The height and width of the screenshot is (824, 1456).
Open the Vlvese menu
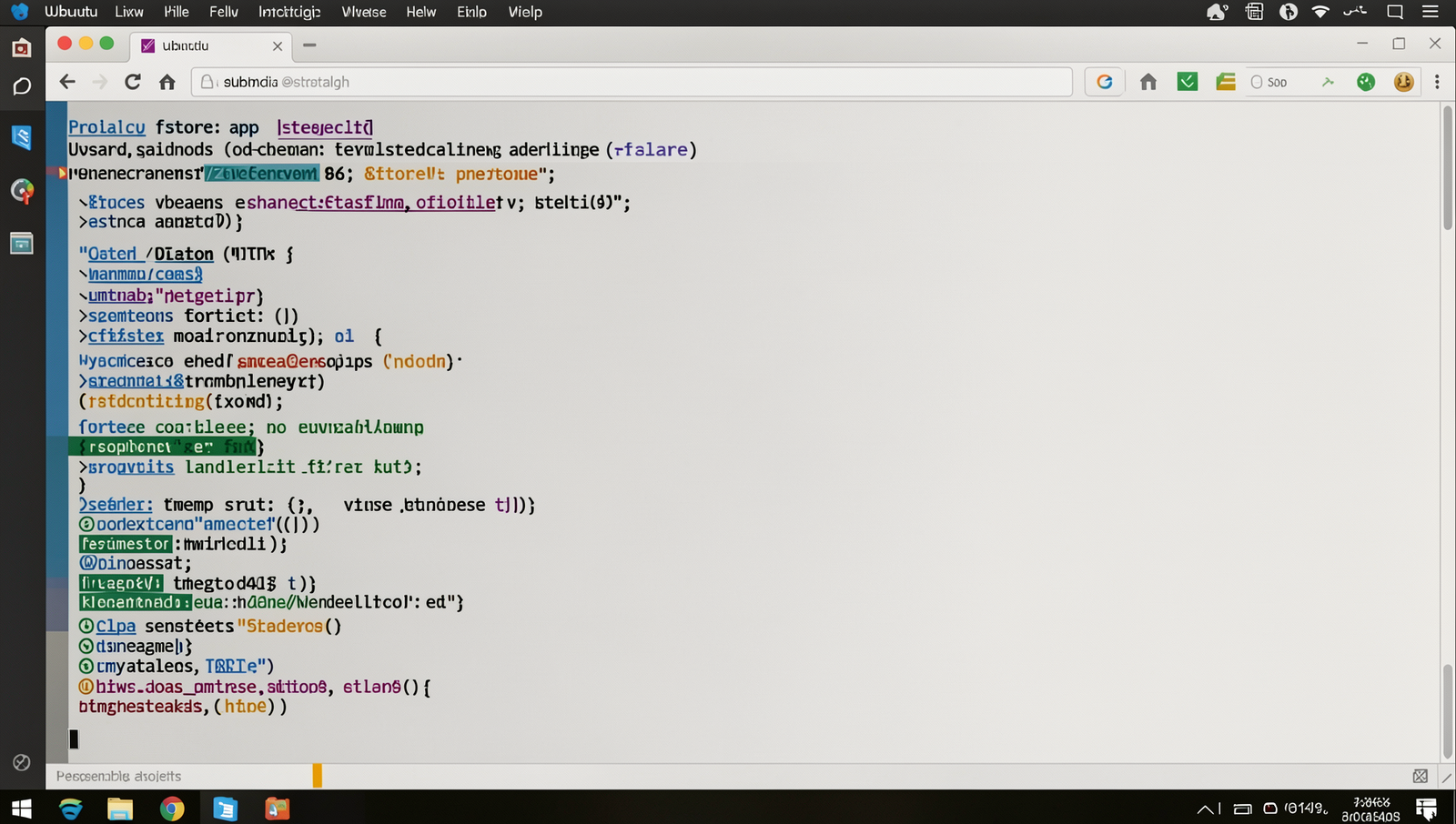click(x=364, y=12)
